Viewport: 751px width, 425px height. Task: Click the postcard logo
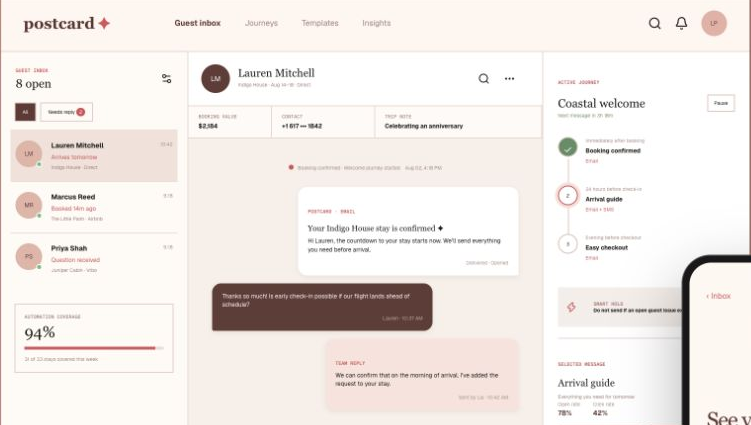coord(67,23)
